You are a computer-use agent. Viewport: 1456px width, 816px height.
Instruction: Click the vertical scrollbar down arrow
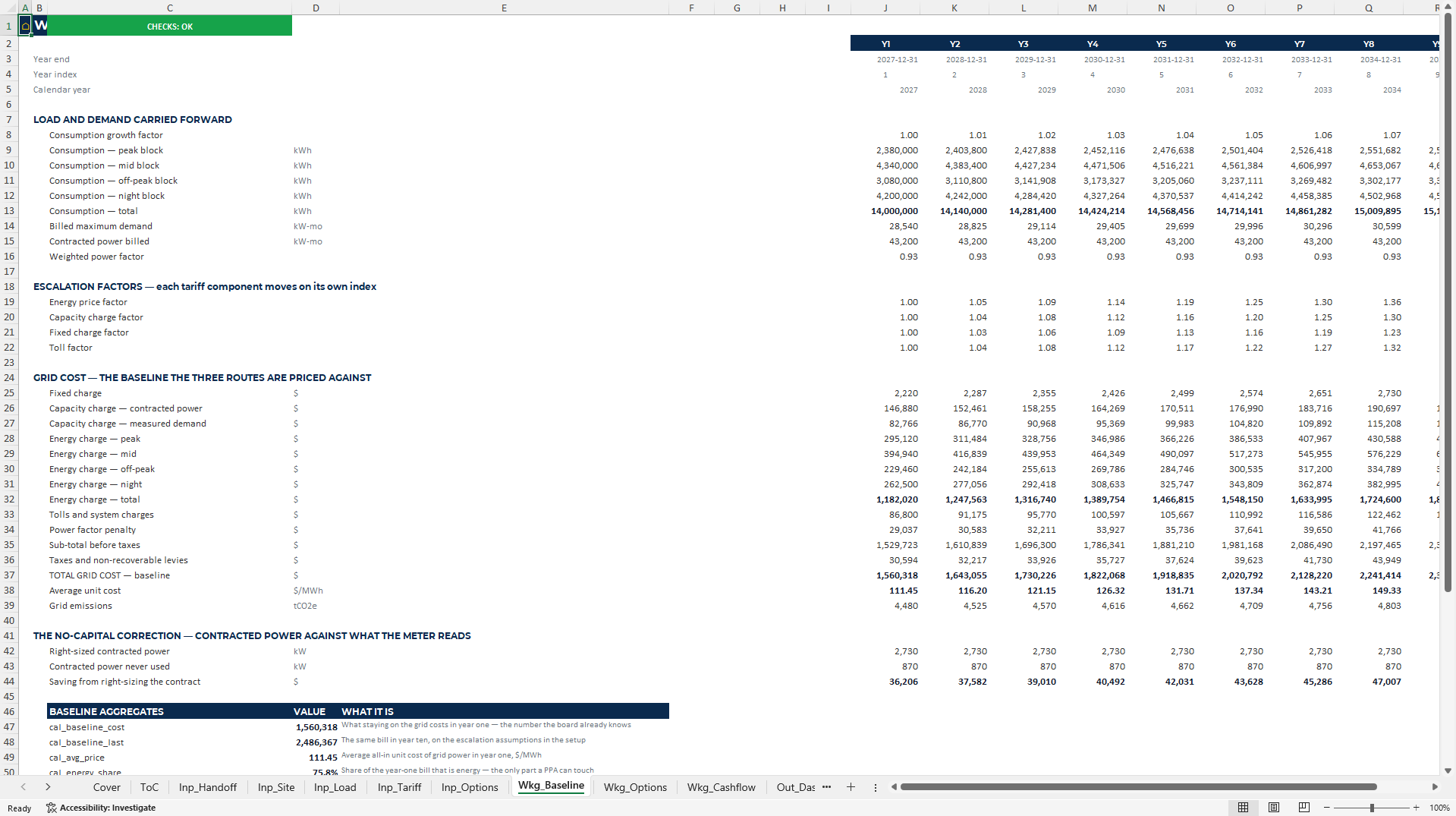coord(1448,770)
